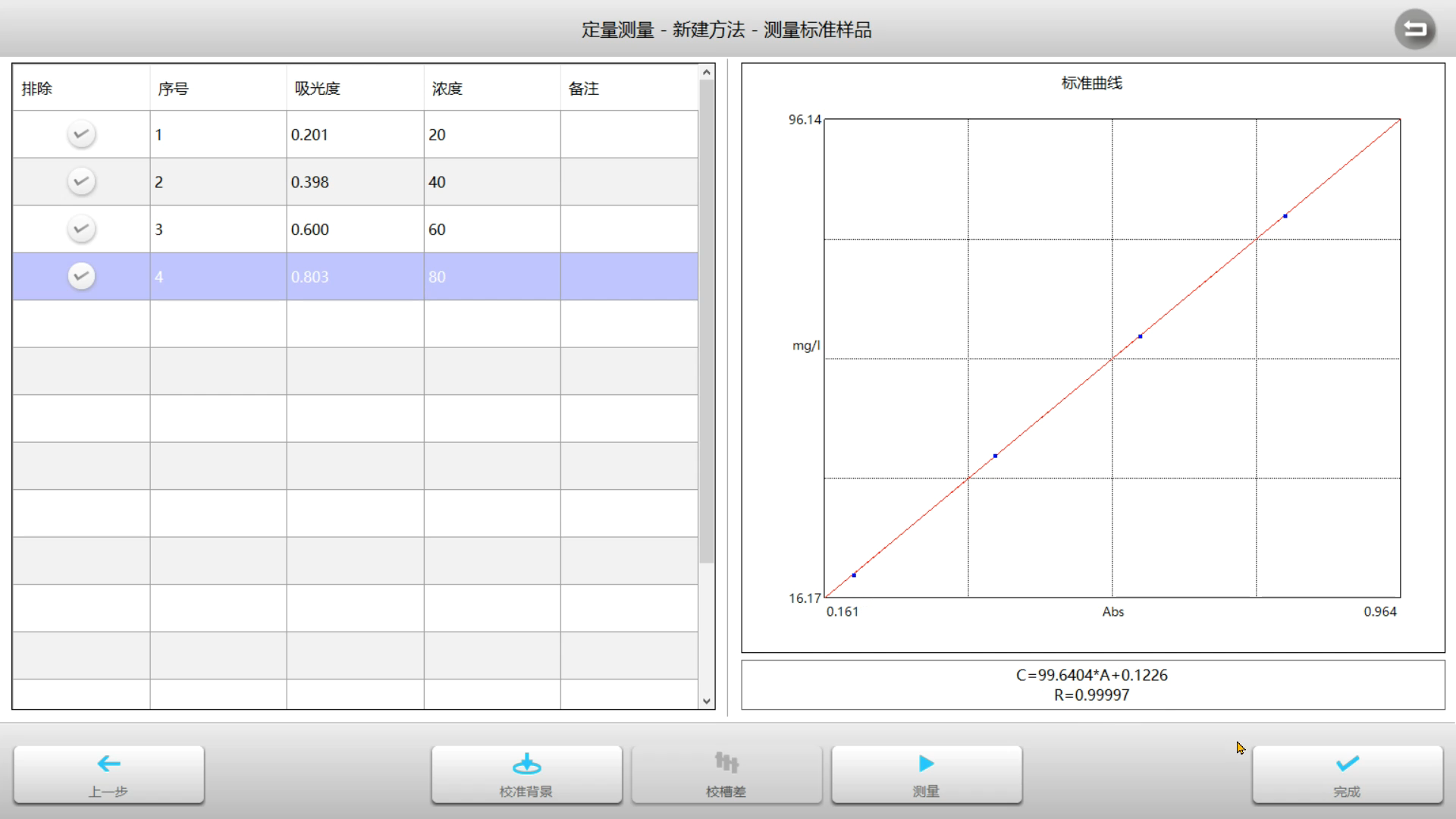The width and height of the screenshot is (1456, 819).
Task: Click the 完成 finish icon
Action: (x=1347, y=775)
